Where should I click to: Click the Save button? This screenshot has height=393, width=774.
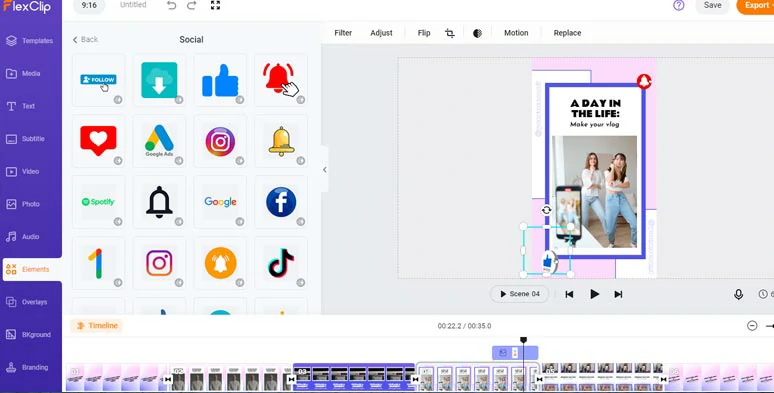712,5
